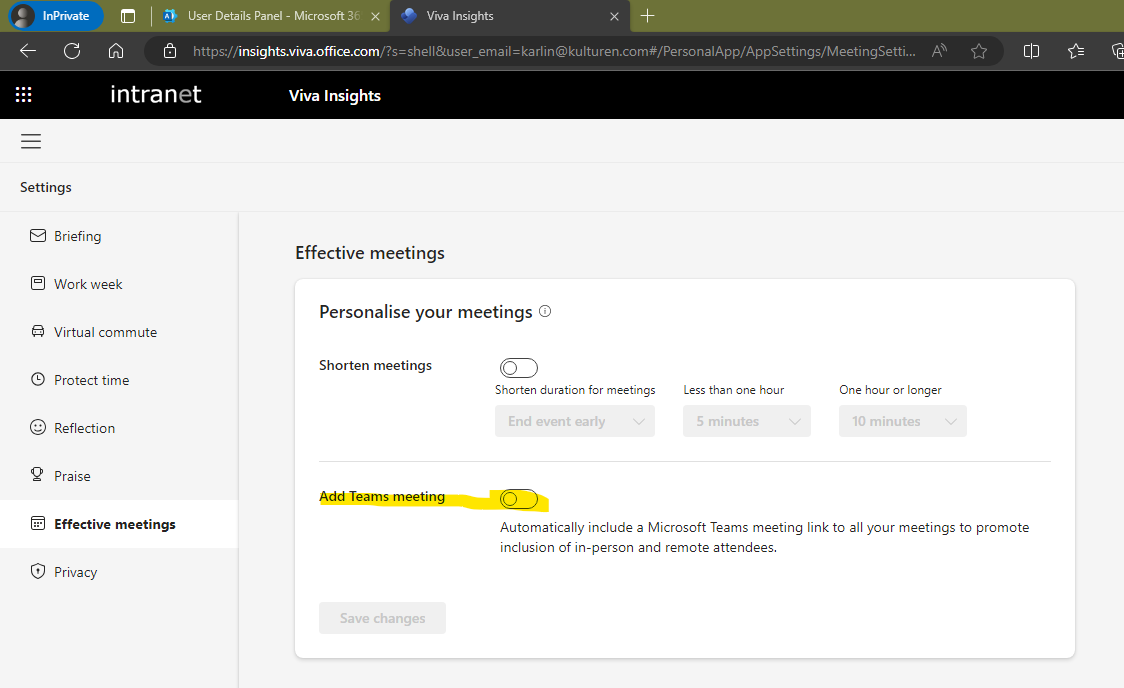Click the intranet logo
1124x688 pixels.
pos(156,94)
